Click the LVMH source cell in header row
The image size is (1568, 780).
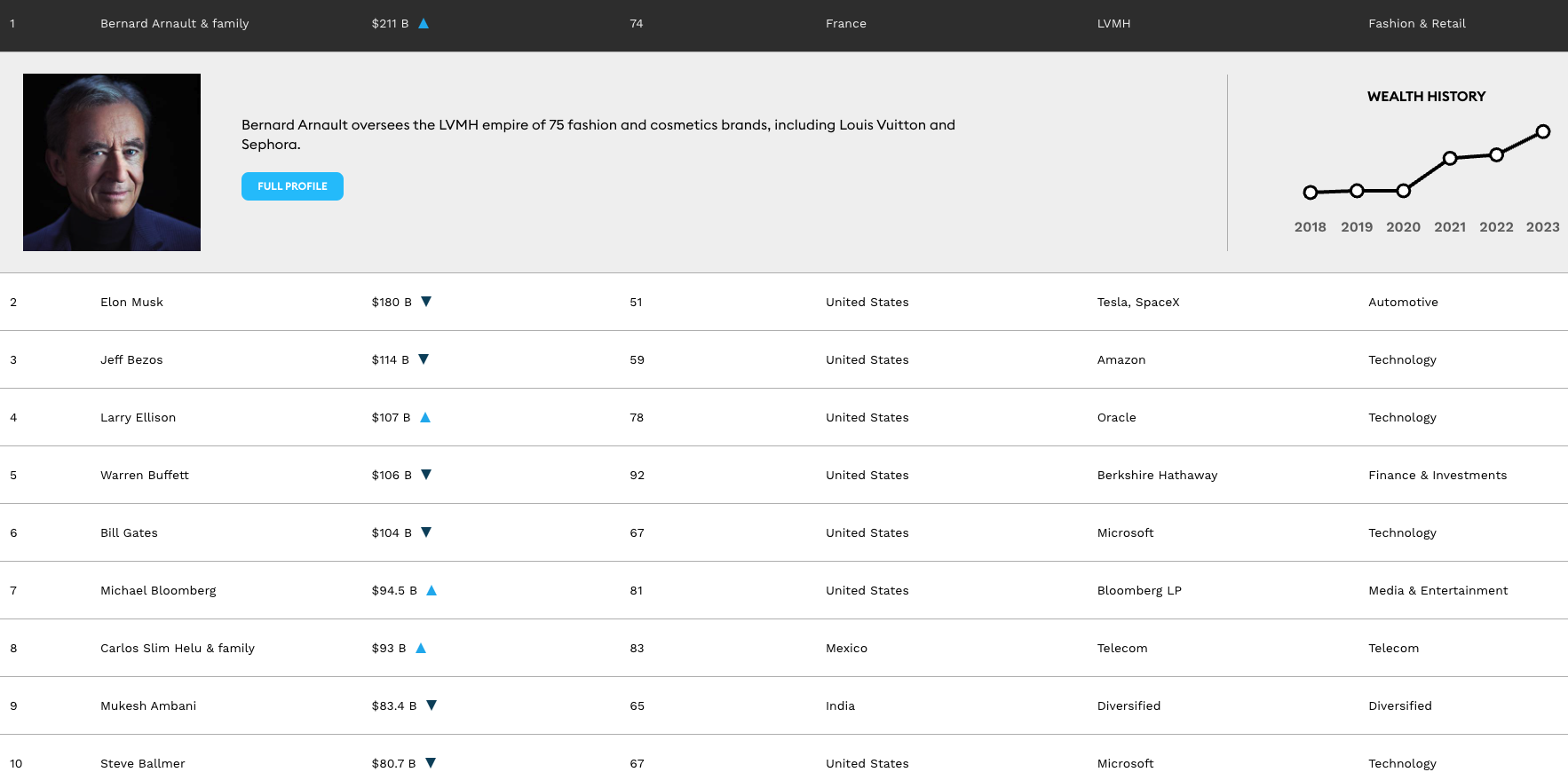1113,24
